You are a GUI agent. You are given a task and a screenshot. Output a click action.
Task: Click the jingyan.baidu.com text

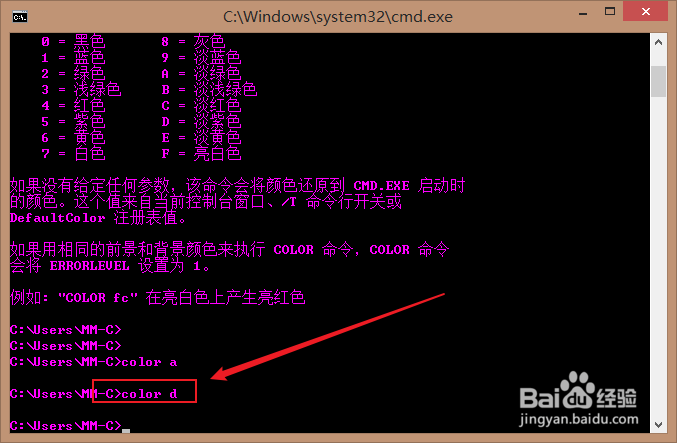pyautogui.click(x=579, y=419)
